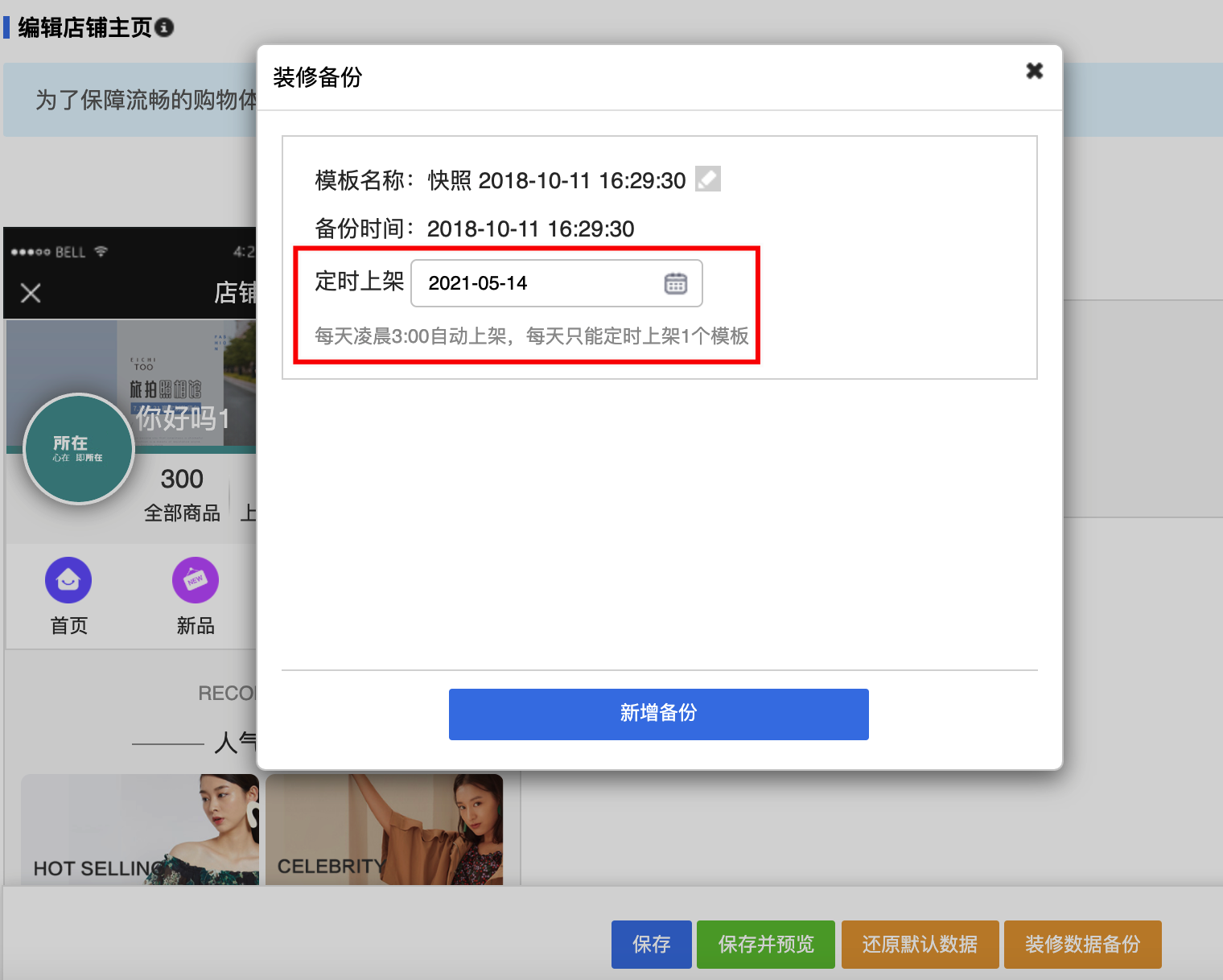Viewport: 1223px width, 980px height.
Task: Open the calendar picker for 定时上架 date
Action: coord(676,283)
